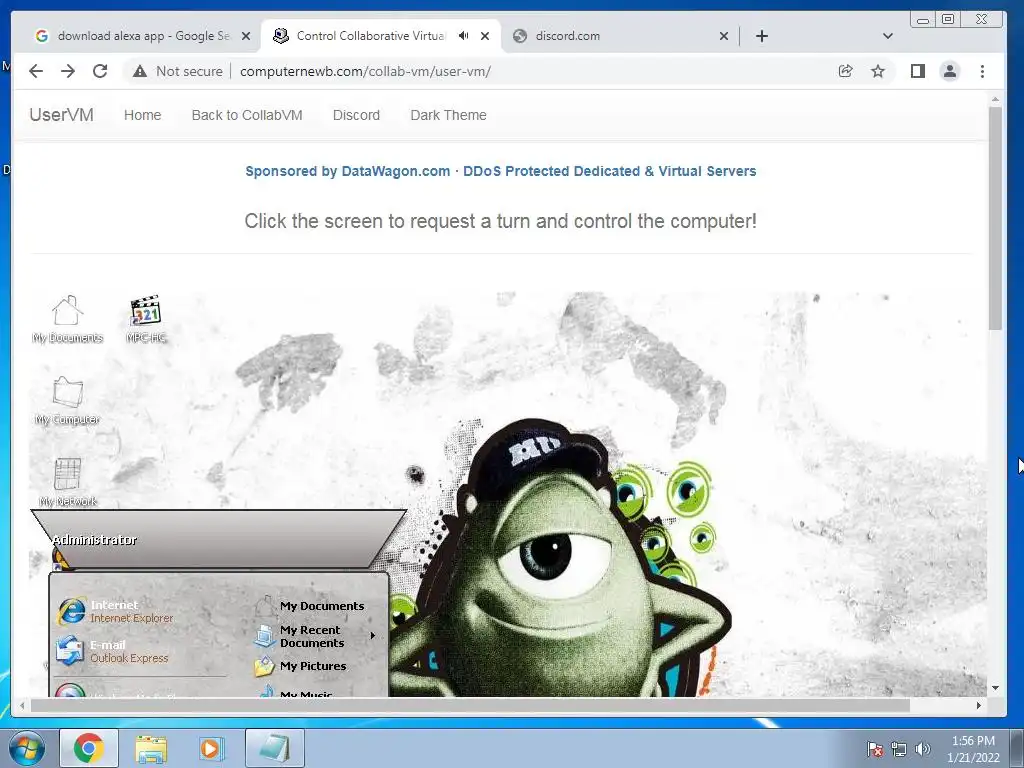
Task: Open Chrome's side panel icon
Action: point(918,71)
